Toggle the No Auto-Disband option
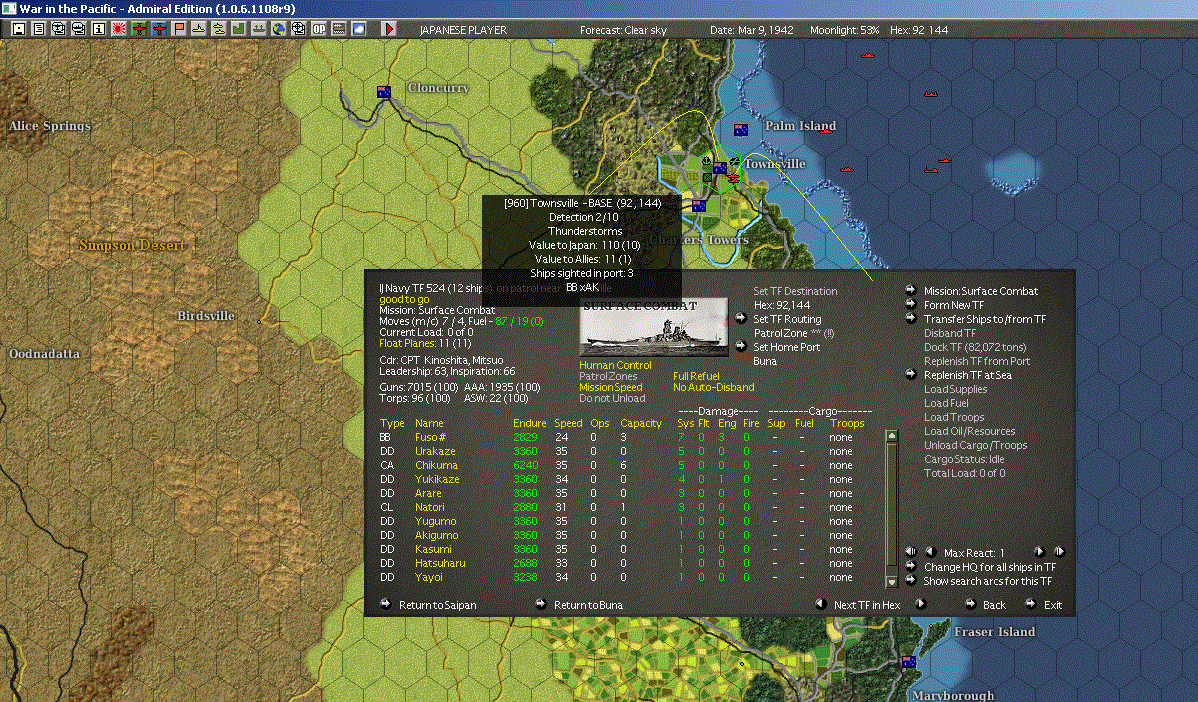The width and height of the screenshot is (1198, 702). point(714,387)
